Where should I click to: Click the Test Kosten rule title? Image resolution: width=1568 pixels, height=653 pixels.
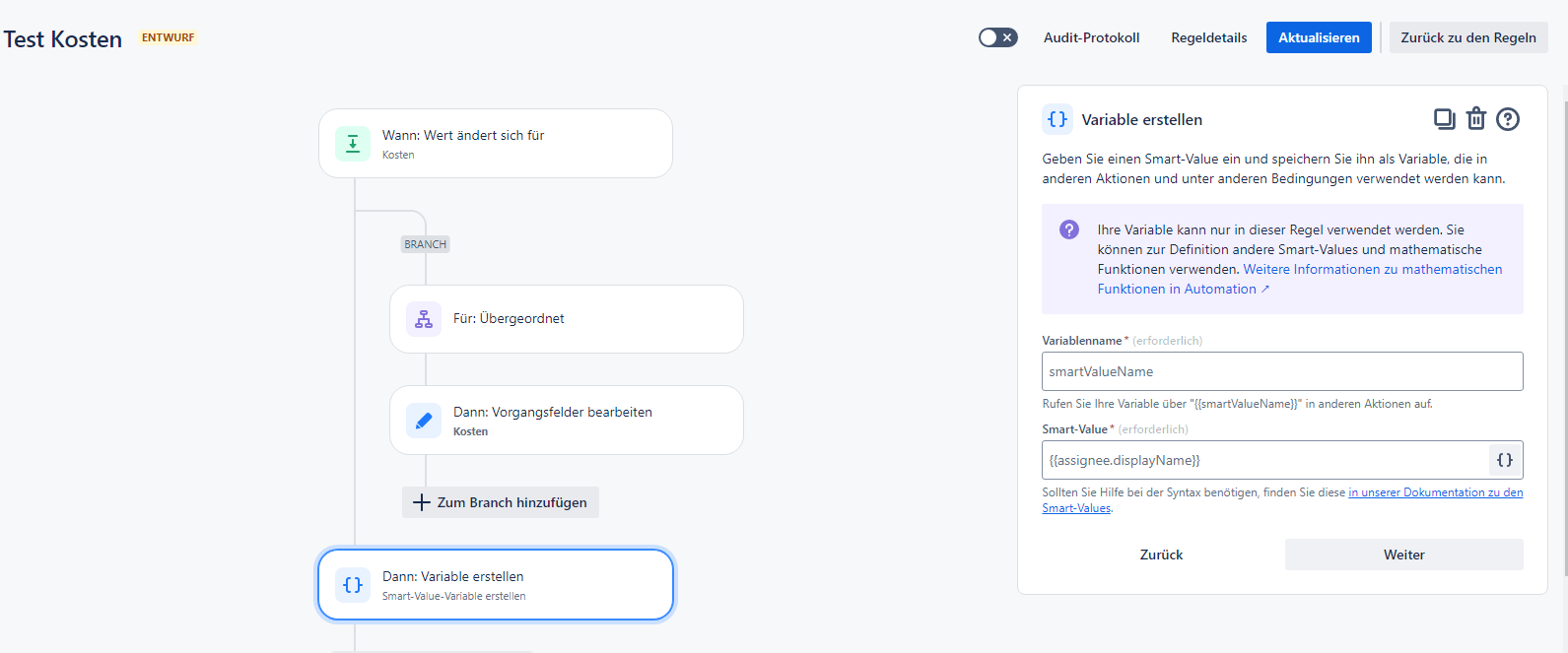pos(63,39)
